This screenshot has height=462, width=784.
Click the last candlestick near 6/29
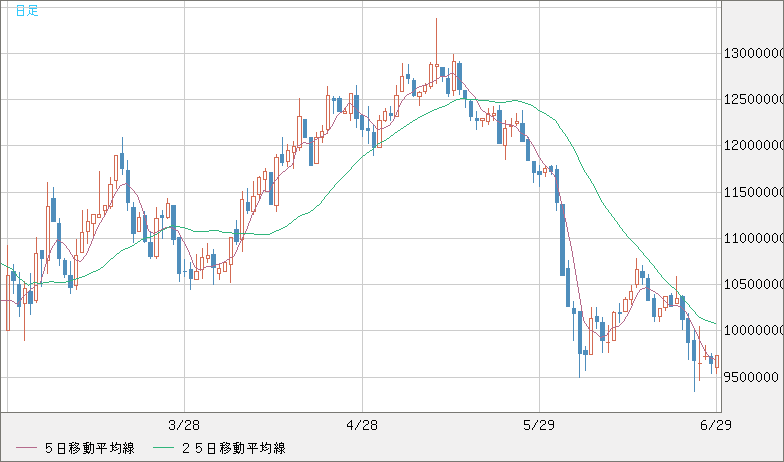pyautogui.click(x=717, y=362)
